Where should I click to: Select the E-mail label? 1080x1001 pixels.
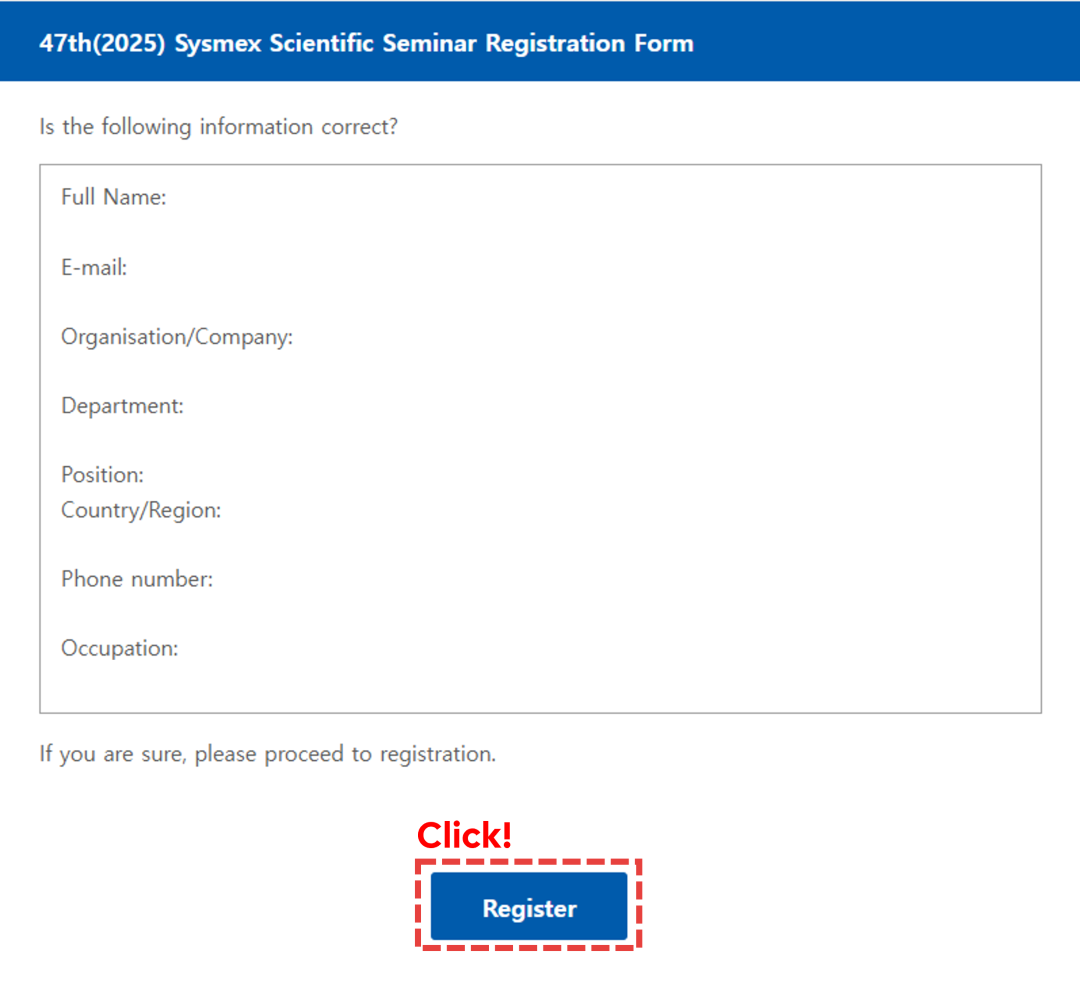click(94, 267)
